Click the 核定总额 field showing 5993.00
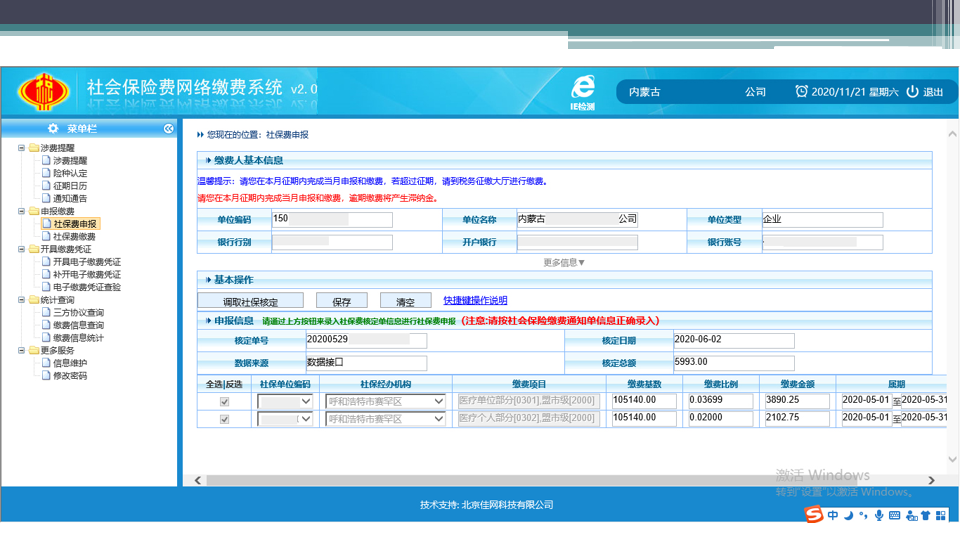 [733, 362]
